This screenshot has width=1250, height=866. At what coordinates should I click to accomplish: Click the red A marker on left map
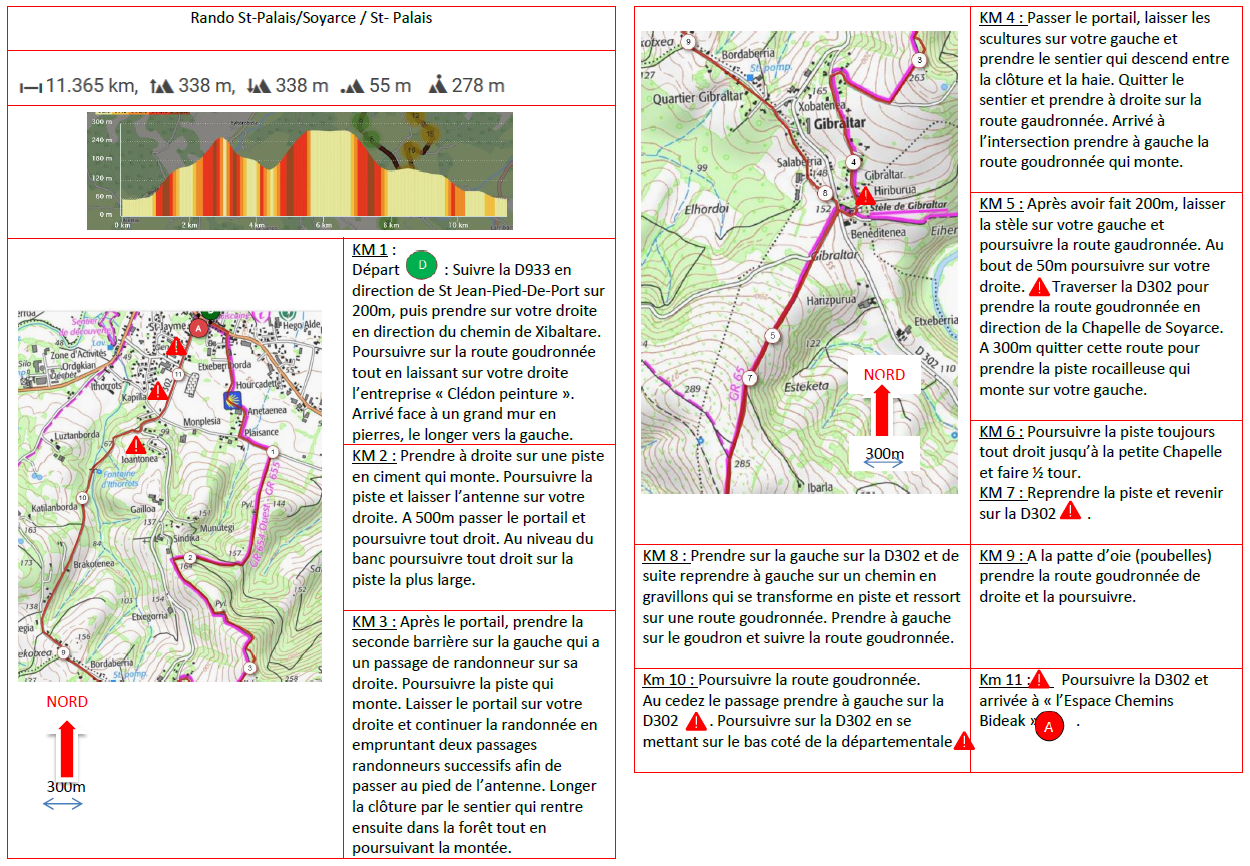198,327
